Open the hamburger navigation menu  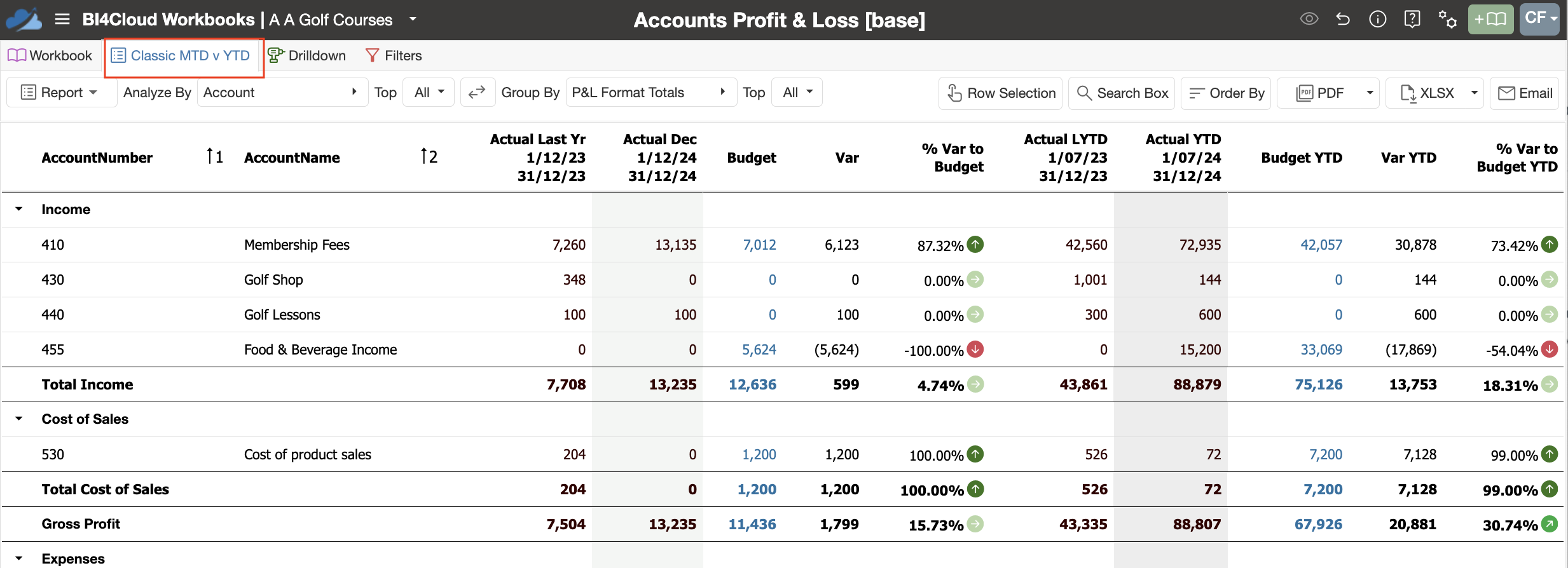62,19
